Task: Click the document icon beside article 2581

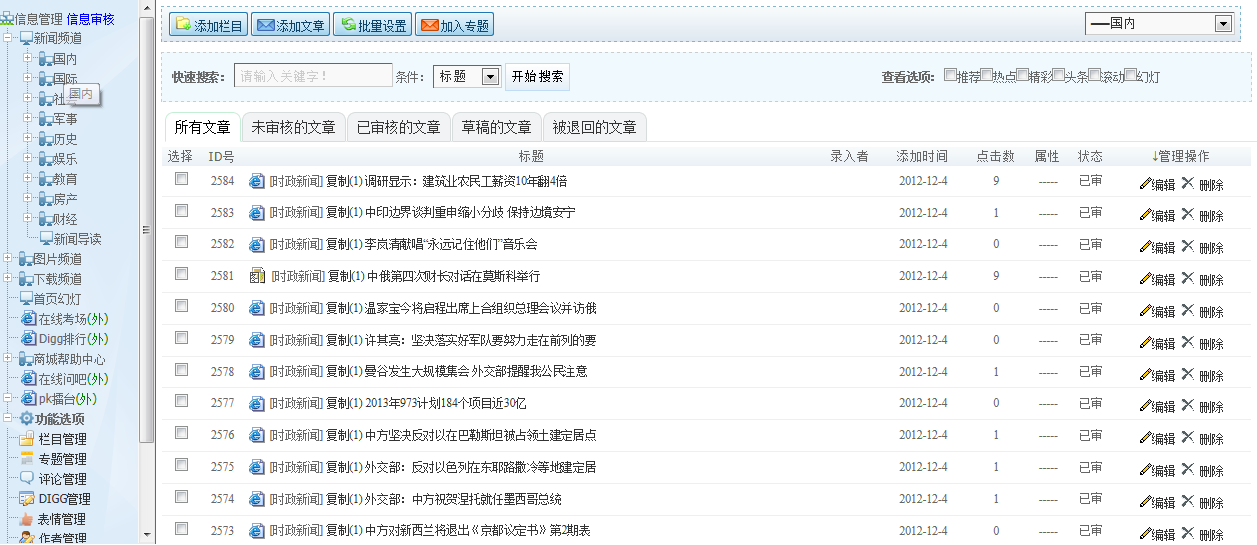Action: tap(256, 276)
